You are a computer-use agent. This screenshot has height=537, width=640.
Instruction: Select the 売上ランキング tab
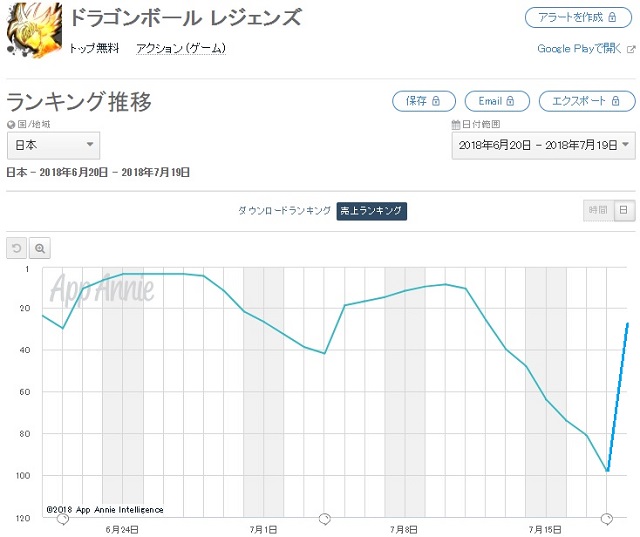[x=371, y=211]
